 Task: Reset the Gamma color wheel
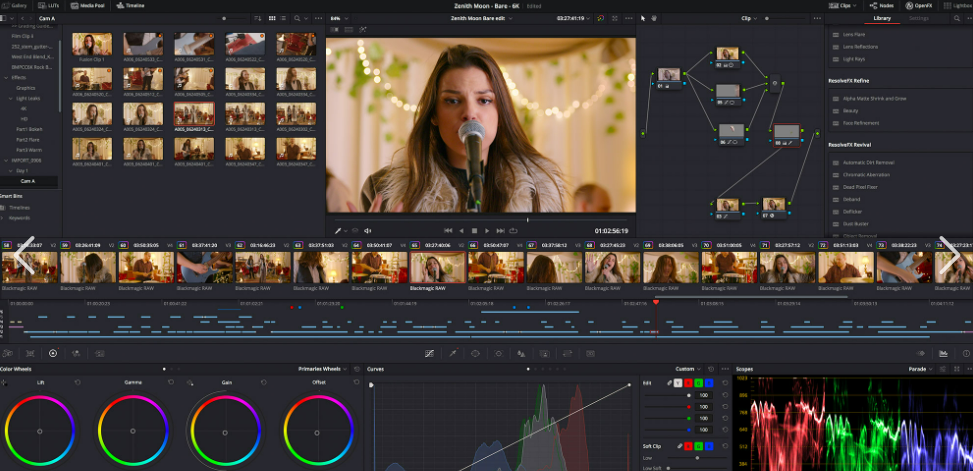[171, 382]
